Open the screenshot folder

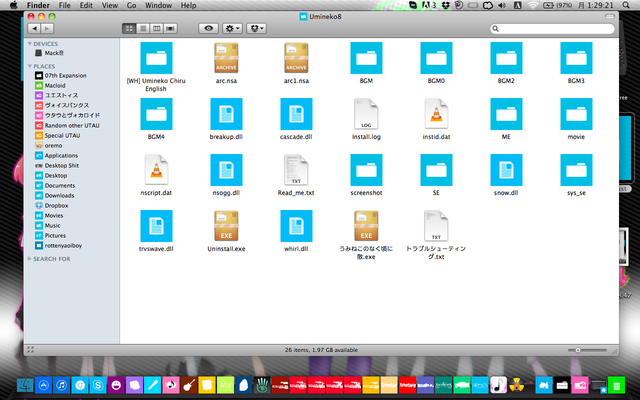[x=366, y=170]
